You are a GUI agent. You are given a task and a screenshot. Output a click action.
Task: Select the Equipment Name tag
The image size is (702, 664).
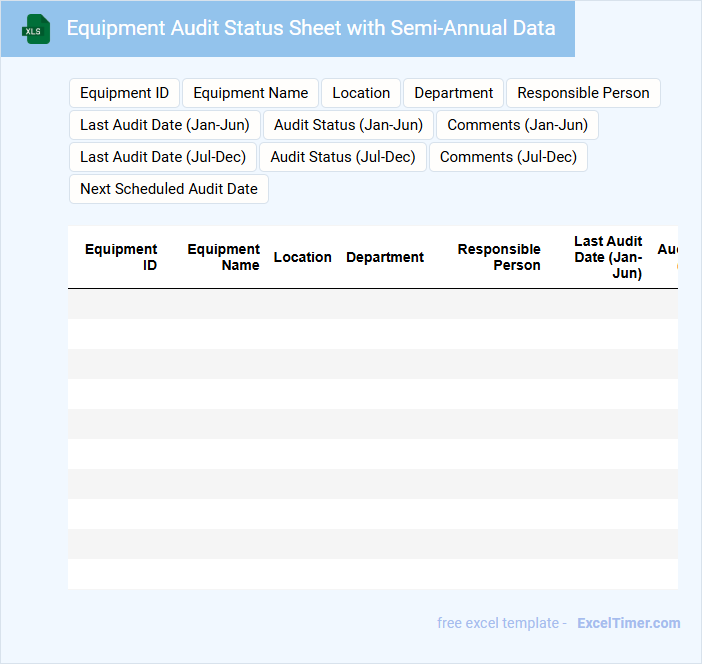(250, 93)
